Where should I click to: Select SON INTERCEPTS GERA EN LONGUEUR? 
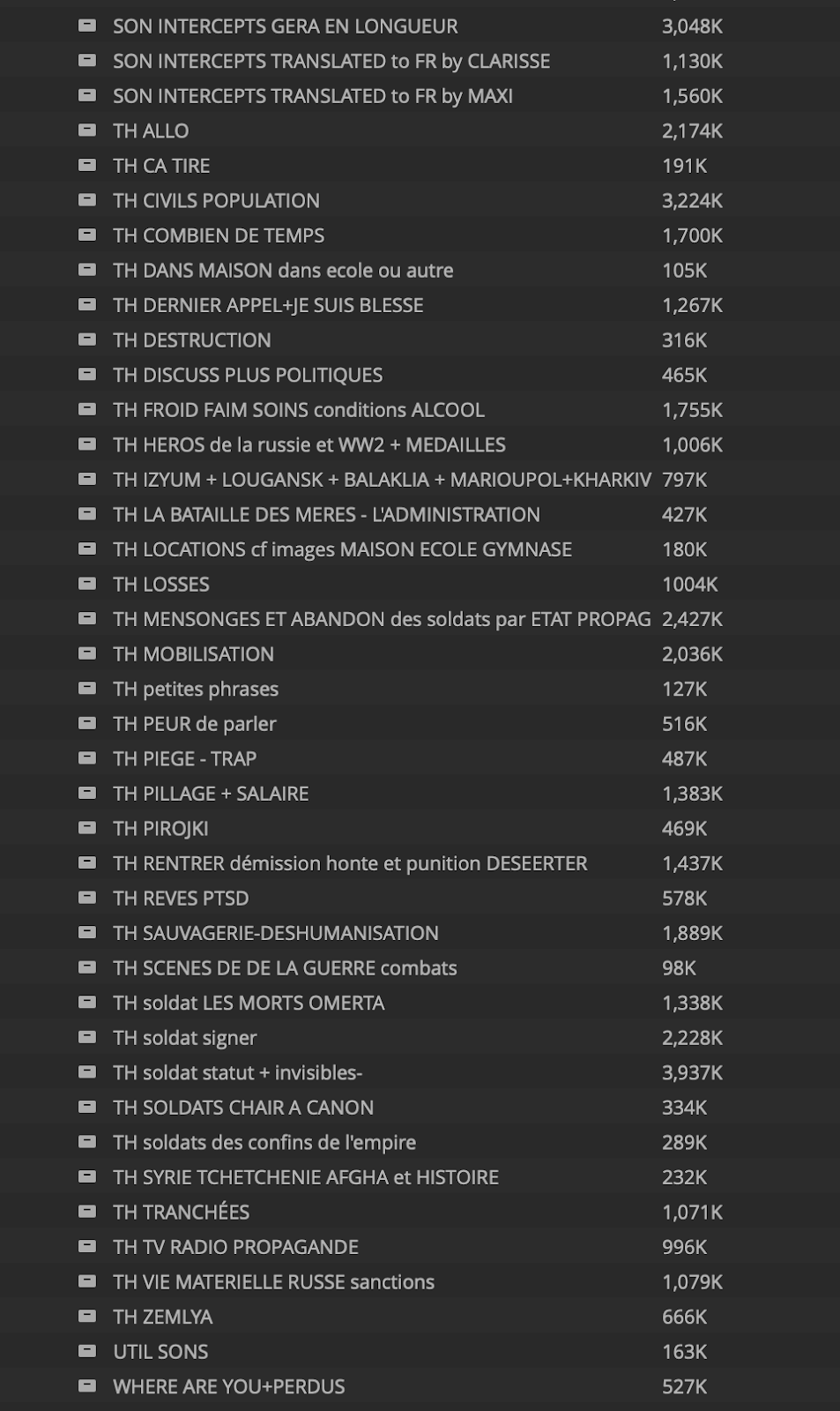coord(285,26)
